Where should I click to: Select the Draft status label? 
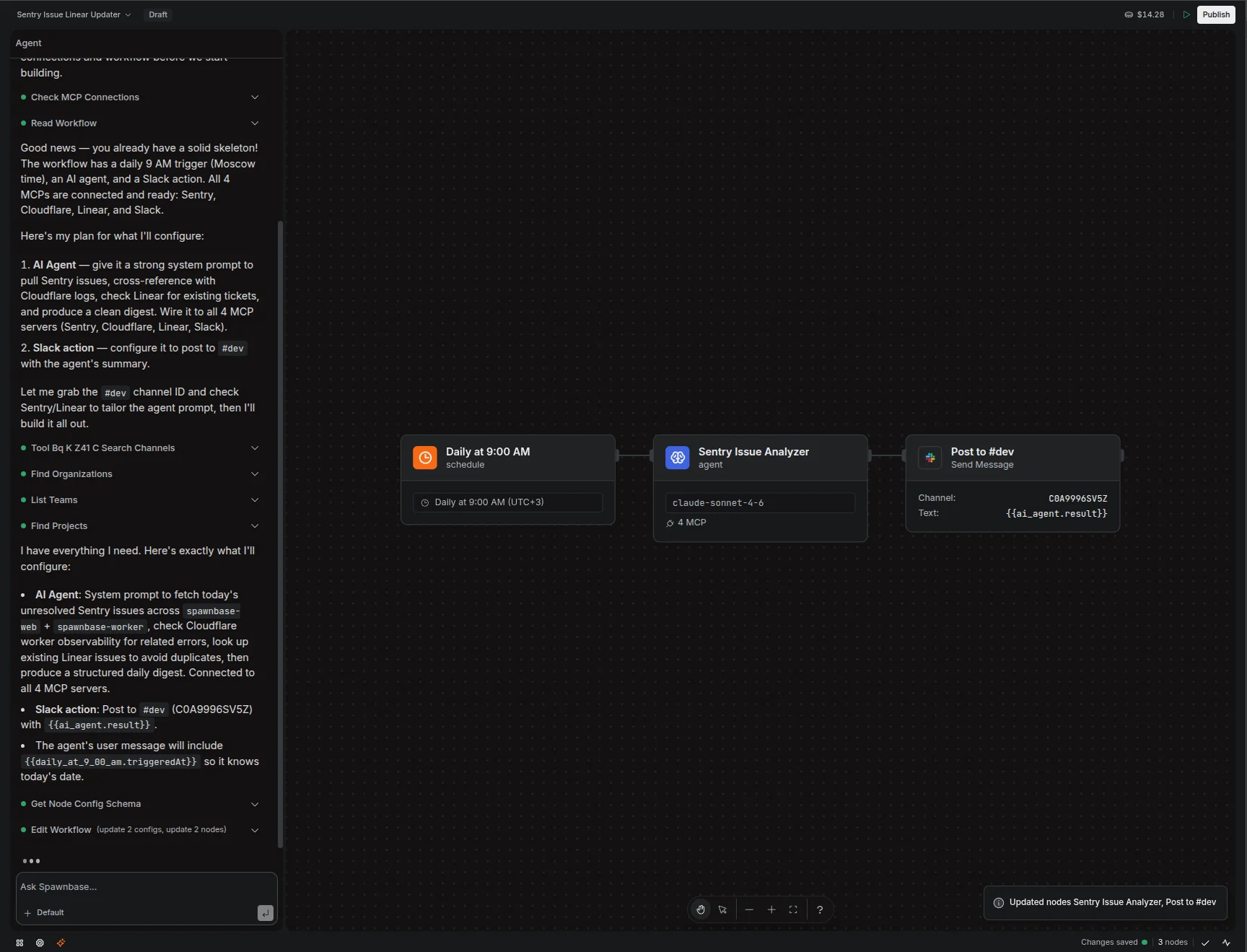[x=157, y=14]
